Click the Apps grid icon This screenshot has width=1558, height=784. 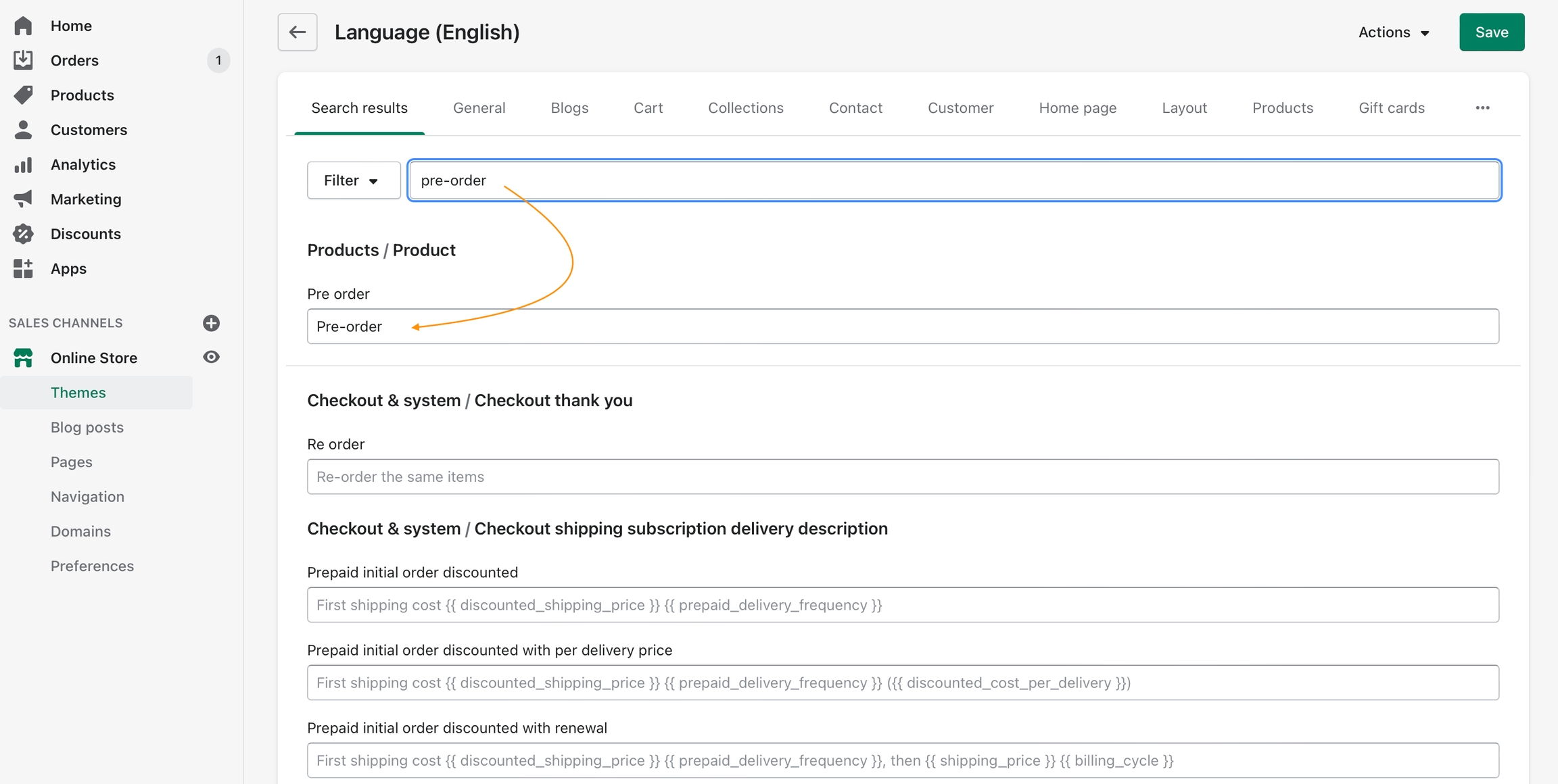(x=23, y=269)
